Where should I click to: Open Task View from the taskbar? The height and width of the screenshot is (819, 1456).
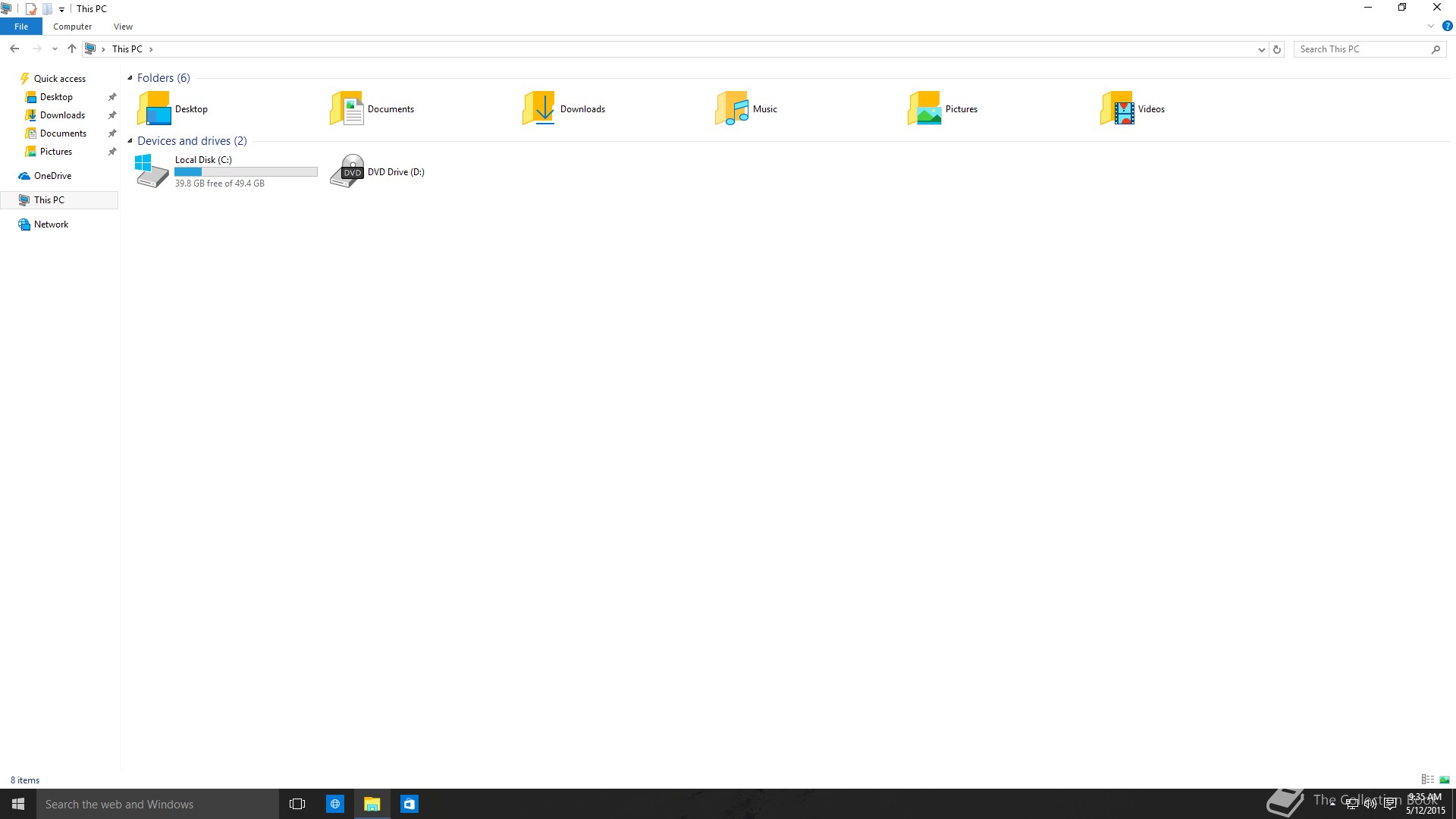click(x=297, y=804)
